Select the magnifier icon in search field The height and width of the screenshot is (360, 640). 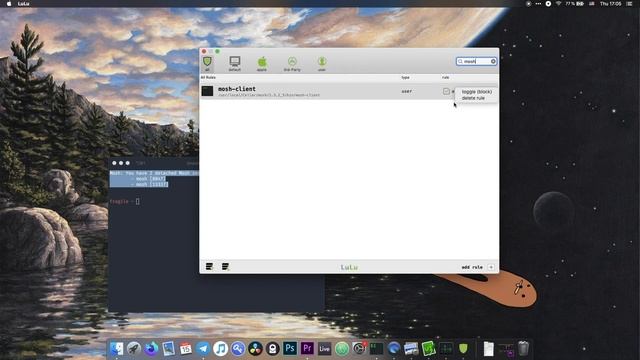[460, 61]
